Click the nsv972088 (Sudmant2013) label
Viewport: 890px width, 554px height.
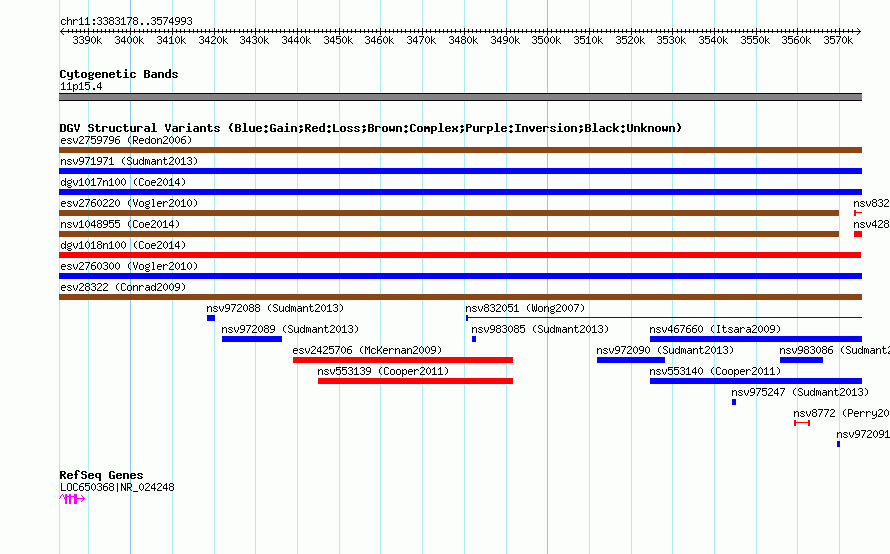(x=275, y=308)
